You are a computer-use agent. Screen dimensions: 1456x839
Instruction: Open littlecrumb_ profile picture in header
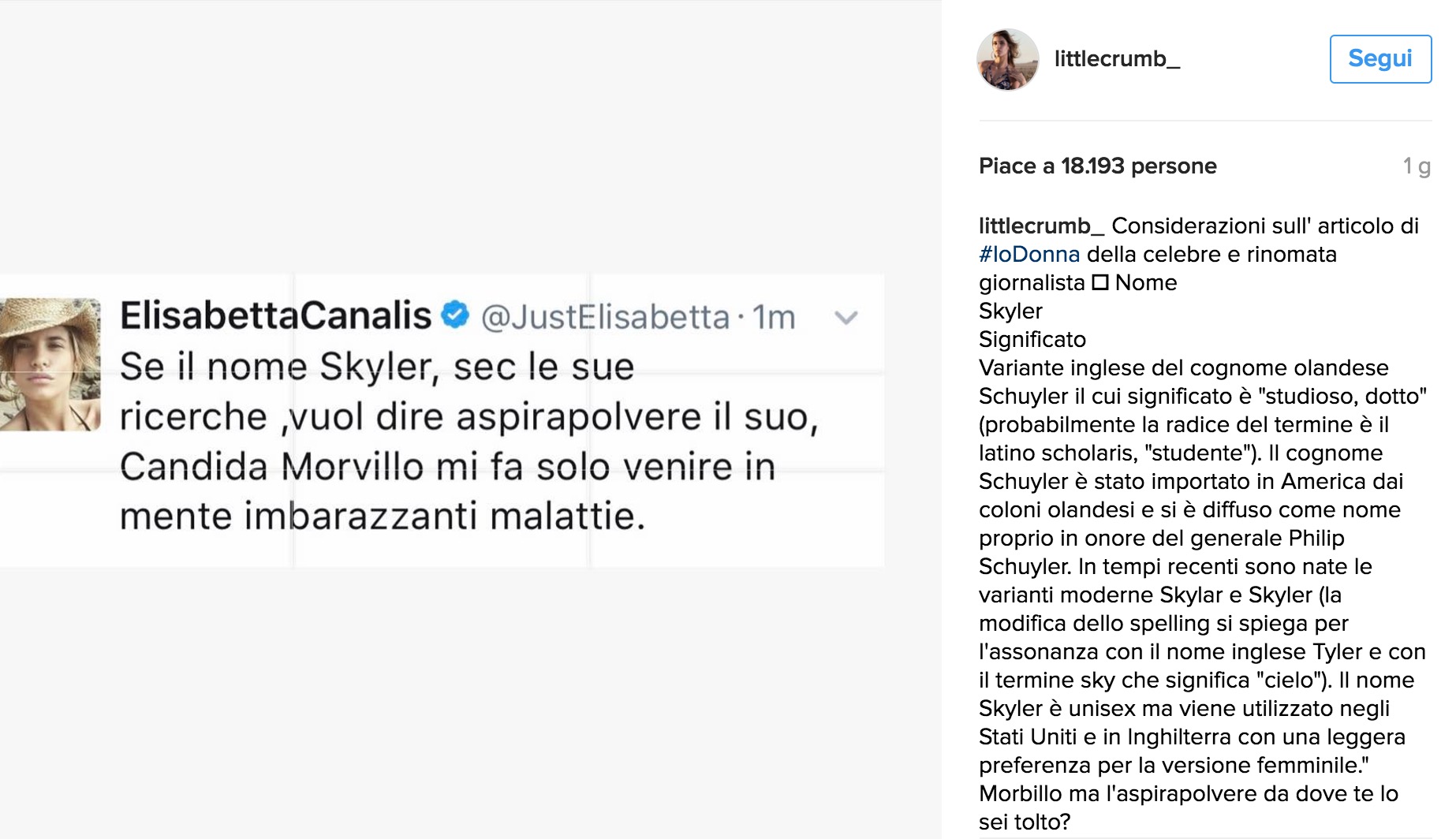(1007, 60)
